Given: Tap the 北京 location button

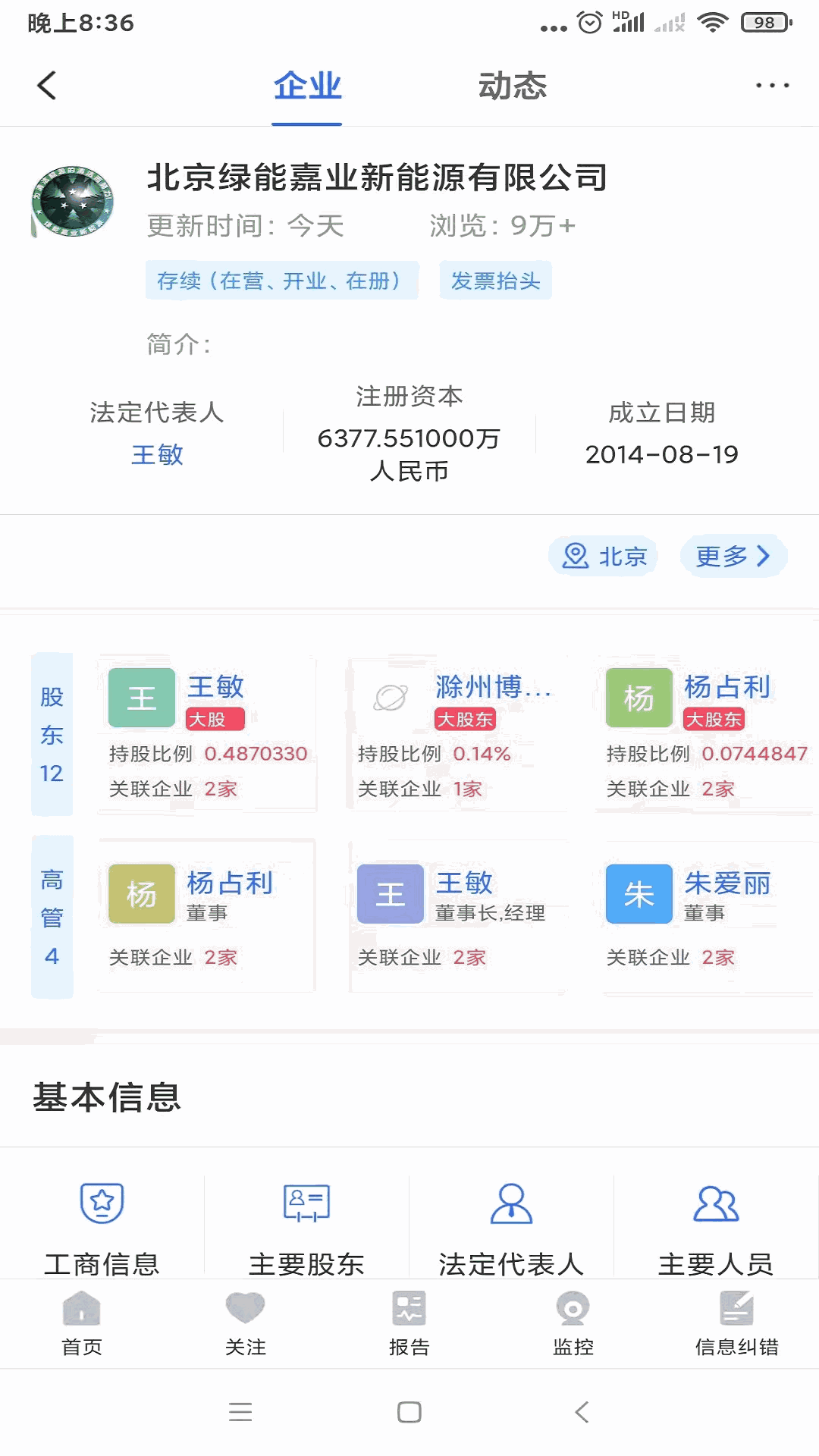Looking at the screenshot, I should [x=604, y=556].
